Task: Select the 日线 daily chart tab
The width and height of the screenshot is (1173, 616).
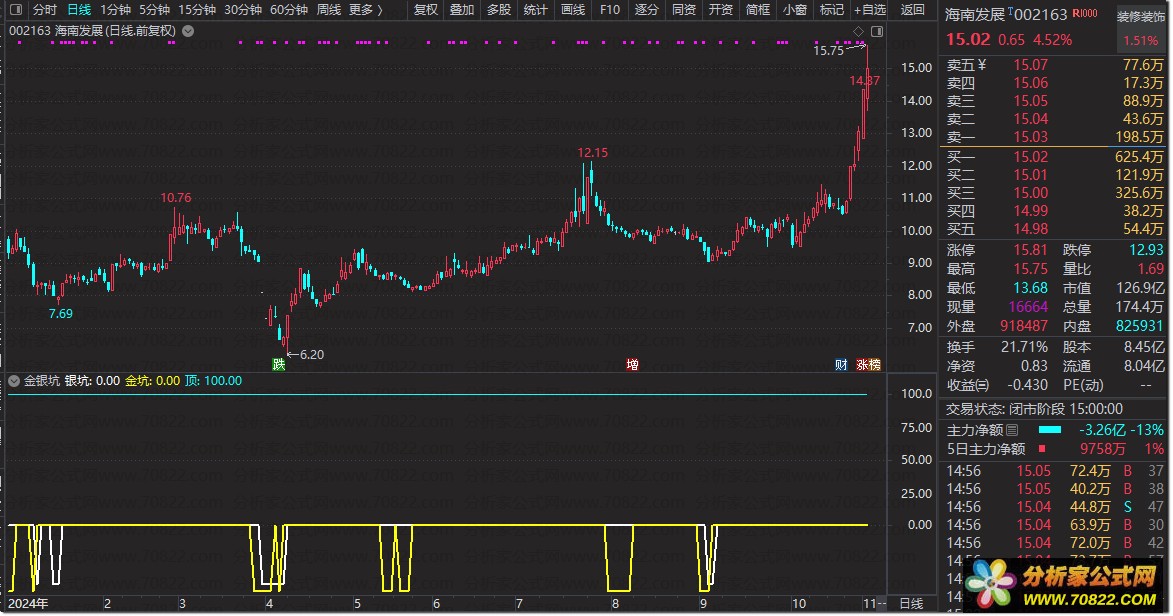Action: (x=79, y=10)
